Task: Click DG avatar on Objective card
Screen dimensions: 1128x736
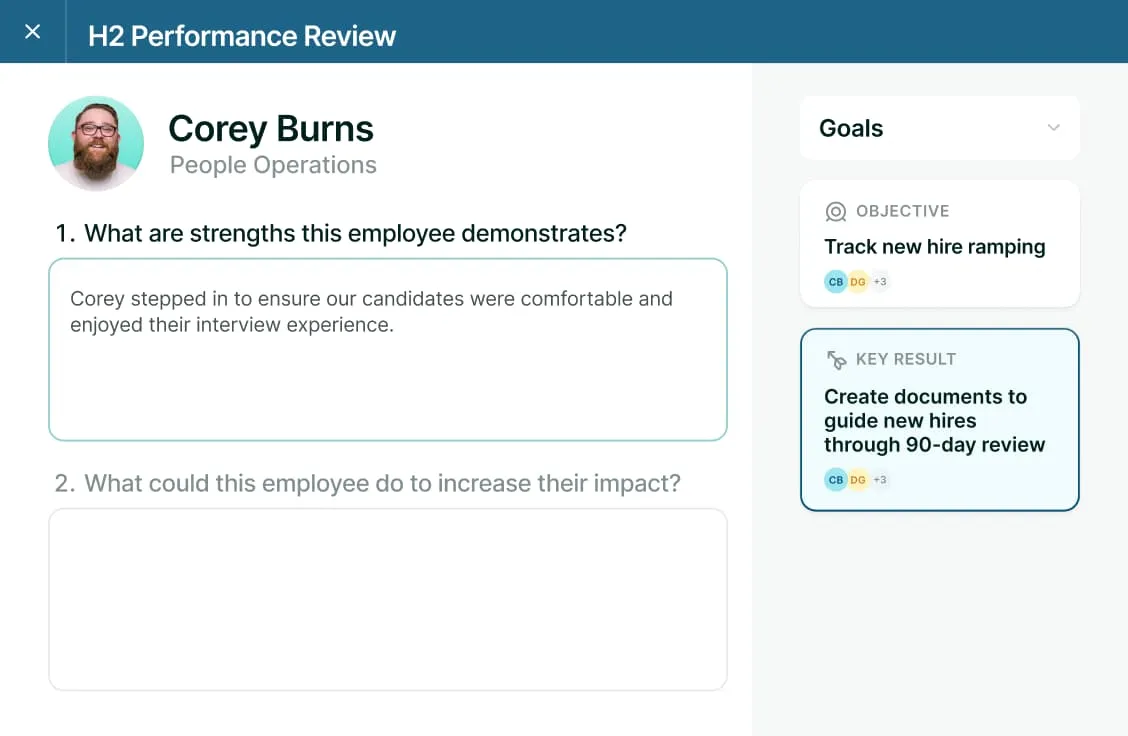Action: point(858,282)
